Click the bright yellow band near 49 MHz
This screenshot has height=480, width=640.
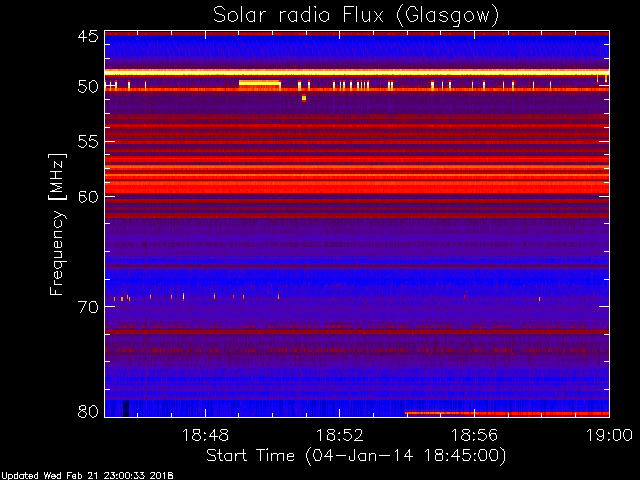(x=357, y=73)
